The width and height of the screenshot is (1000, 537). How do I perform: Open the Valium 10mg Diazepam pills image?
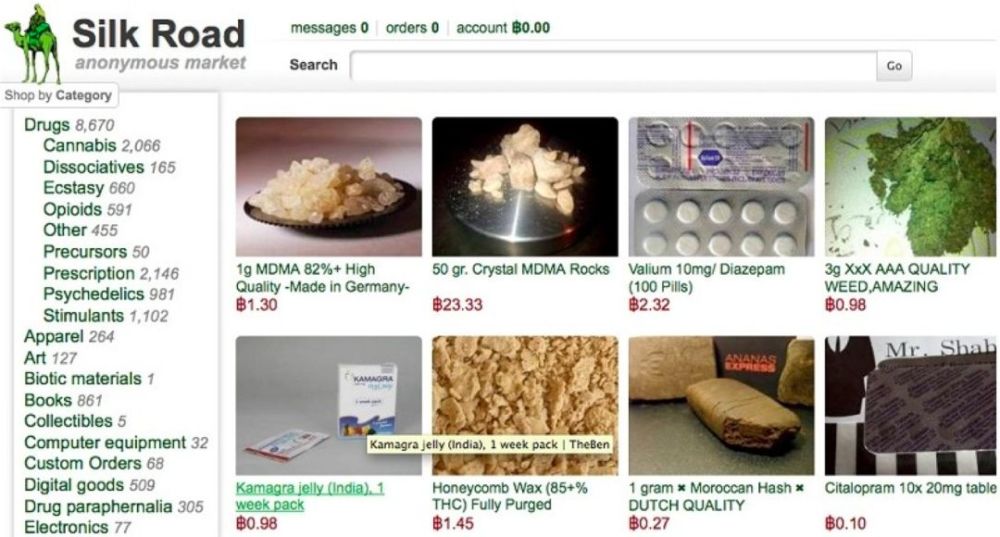[x=721, y=187]
